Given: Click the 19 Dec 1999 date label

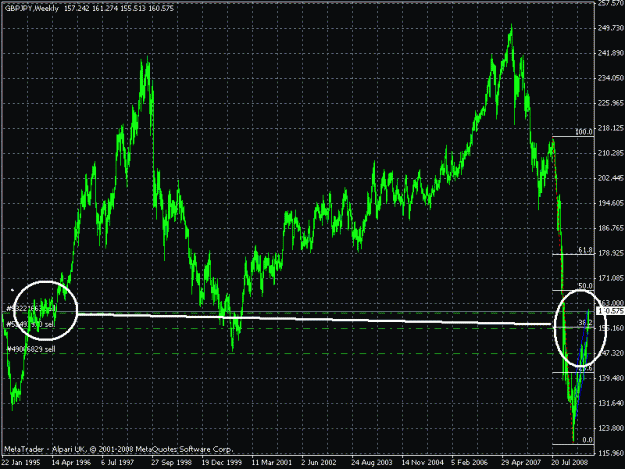Looking at the screenshot, I should pos(221,463).
